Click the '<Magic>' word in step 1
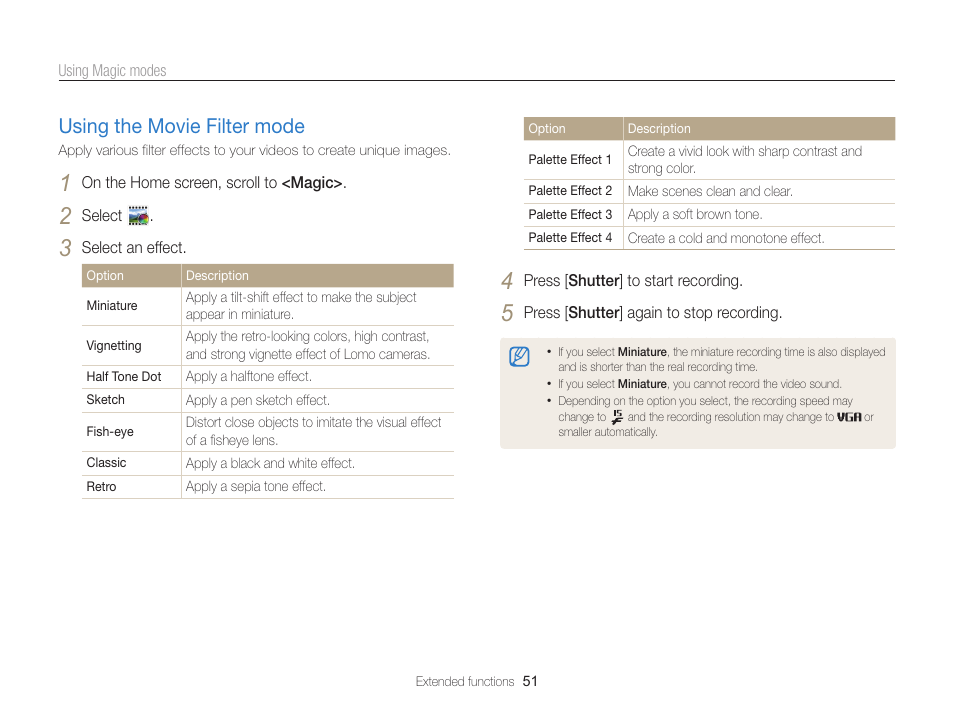The height and width of the screenshot is (720, 954). [x=312, y=183]
